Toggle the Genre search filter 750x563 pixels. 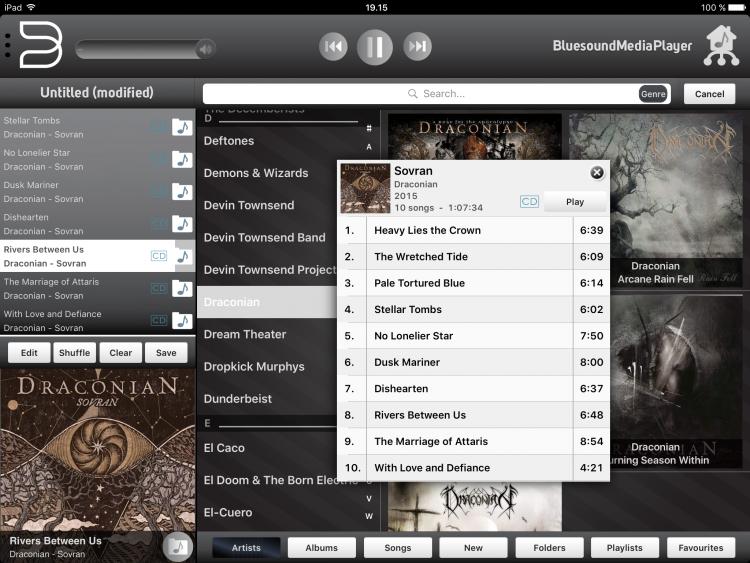(x=652, y=94)
